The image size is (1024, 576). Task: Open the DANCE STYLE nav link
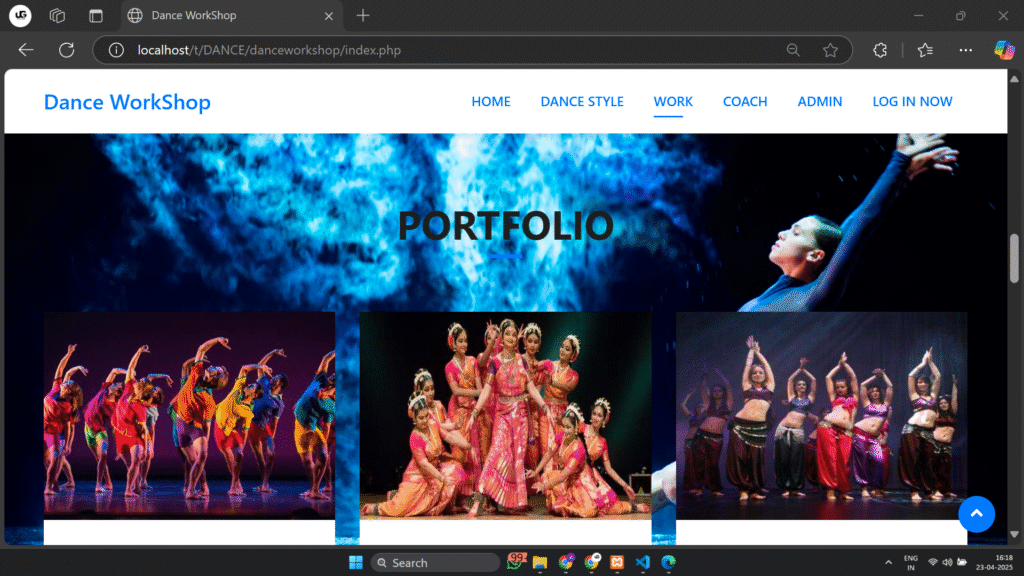tap(582, 102)
